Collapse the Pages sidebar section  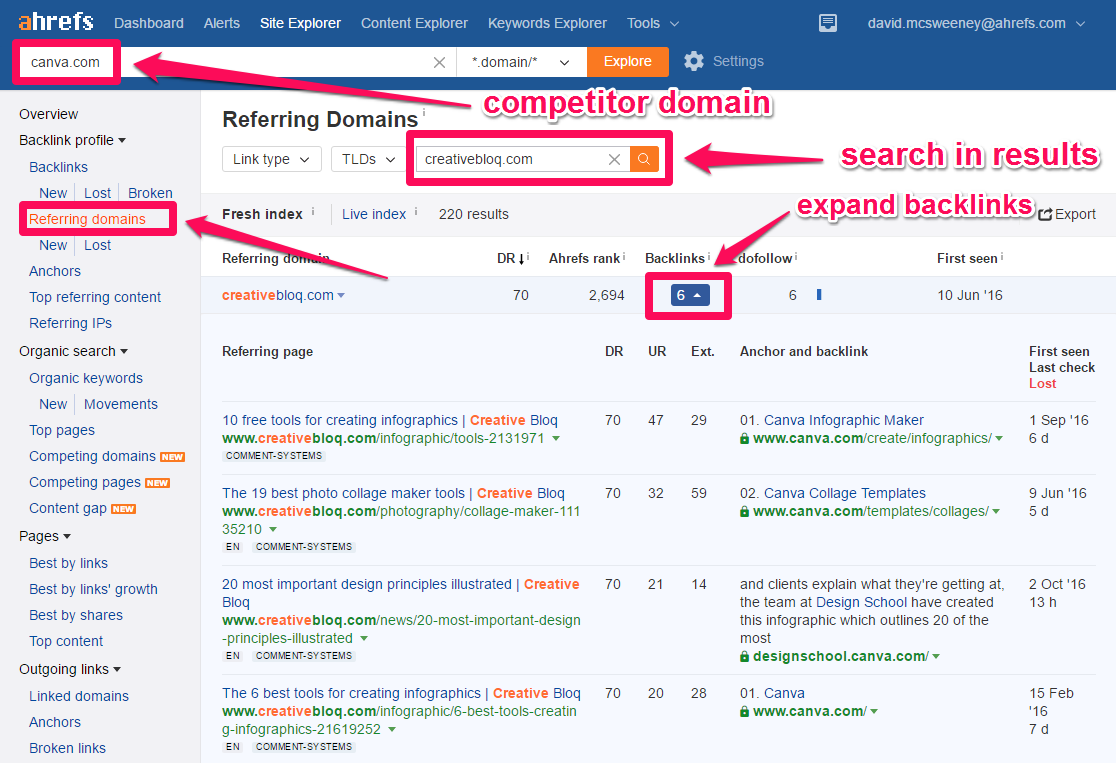click(45, 536)
